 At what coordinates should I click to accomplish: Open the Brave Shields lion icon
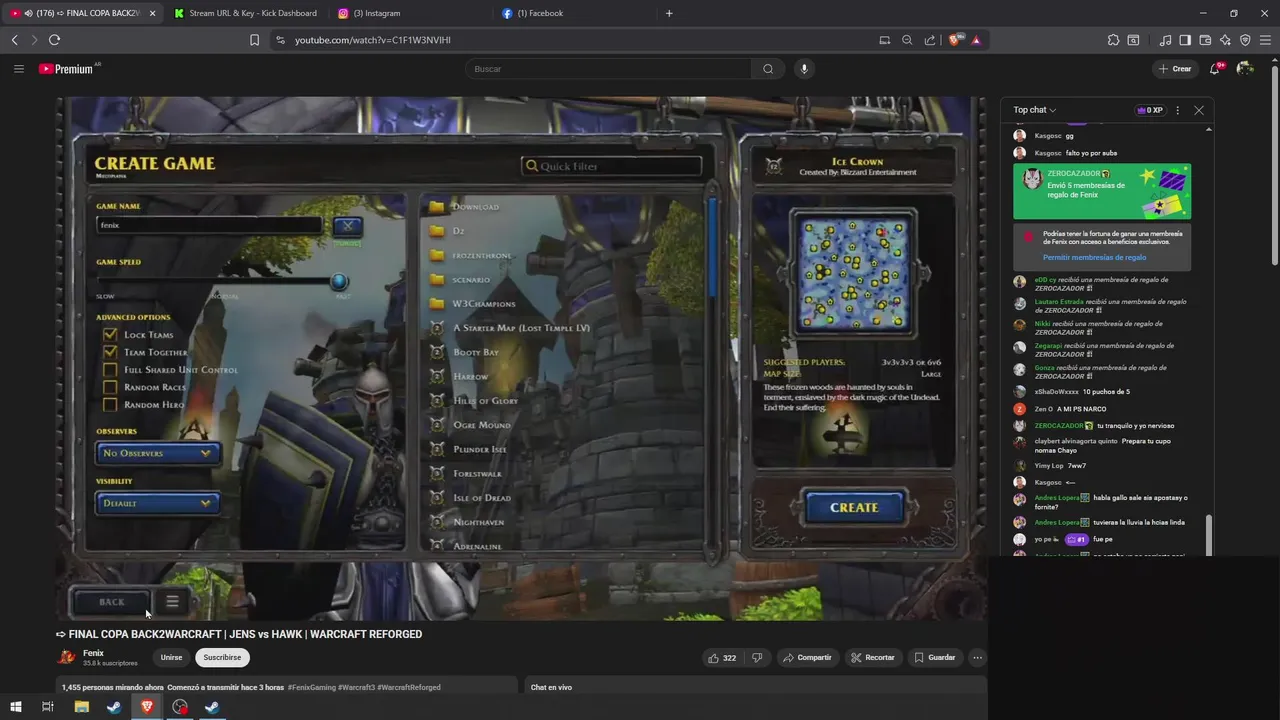[955, 40]
